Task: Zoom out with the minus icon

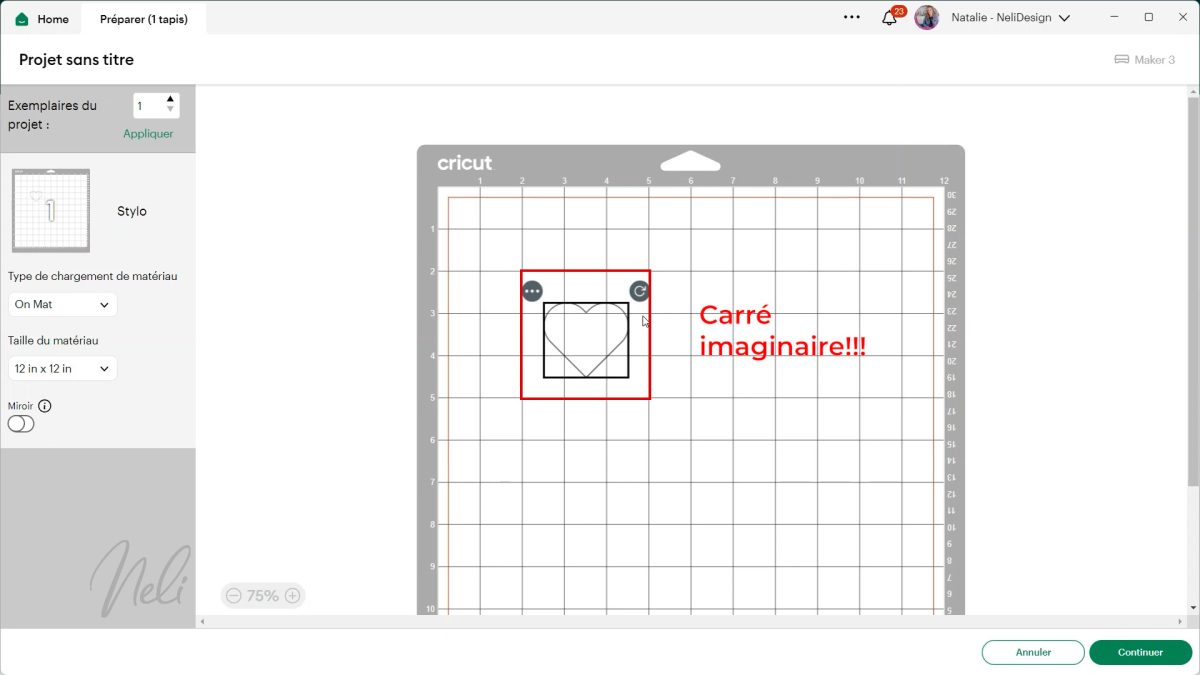Action: 233,595
